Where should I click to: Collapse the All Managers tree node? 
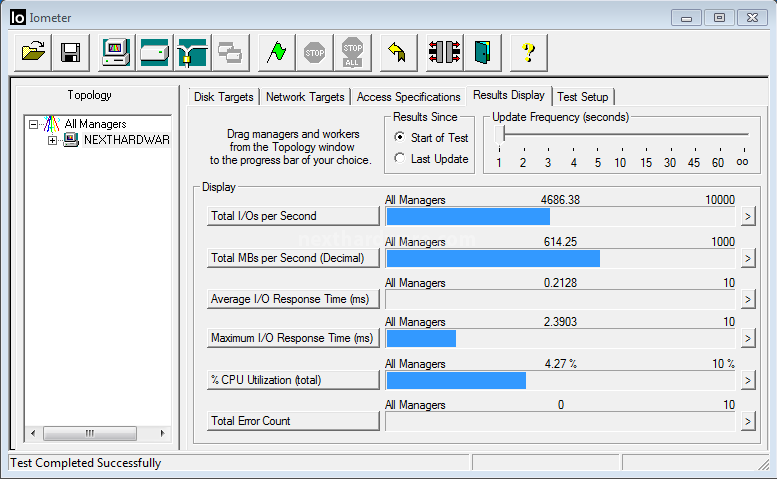click(33, 124)
